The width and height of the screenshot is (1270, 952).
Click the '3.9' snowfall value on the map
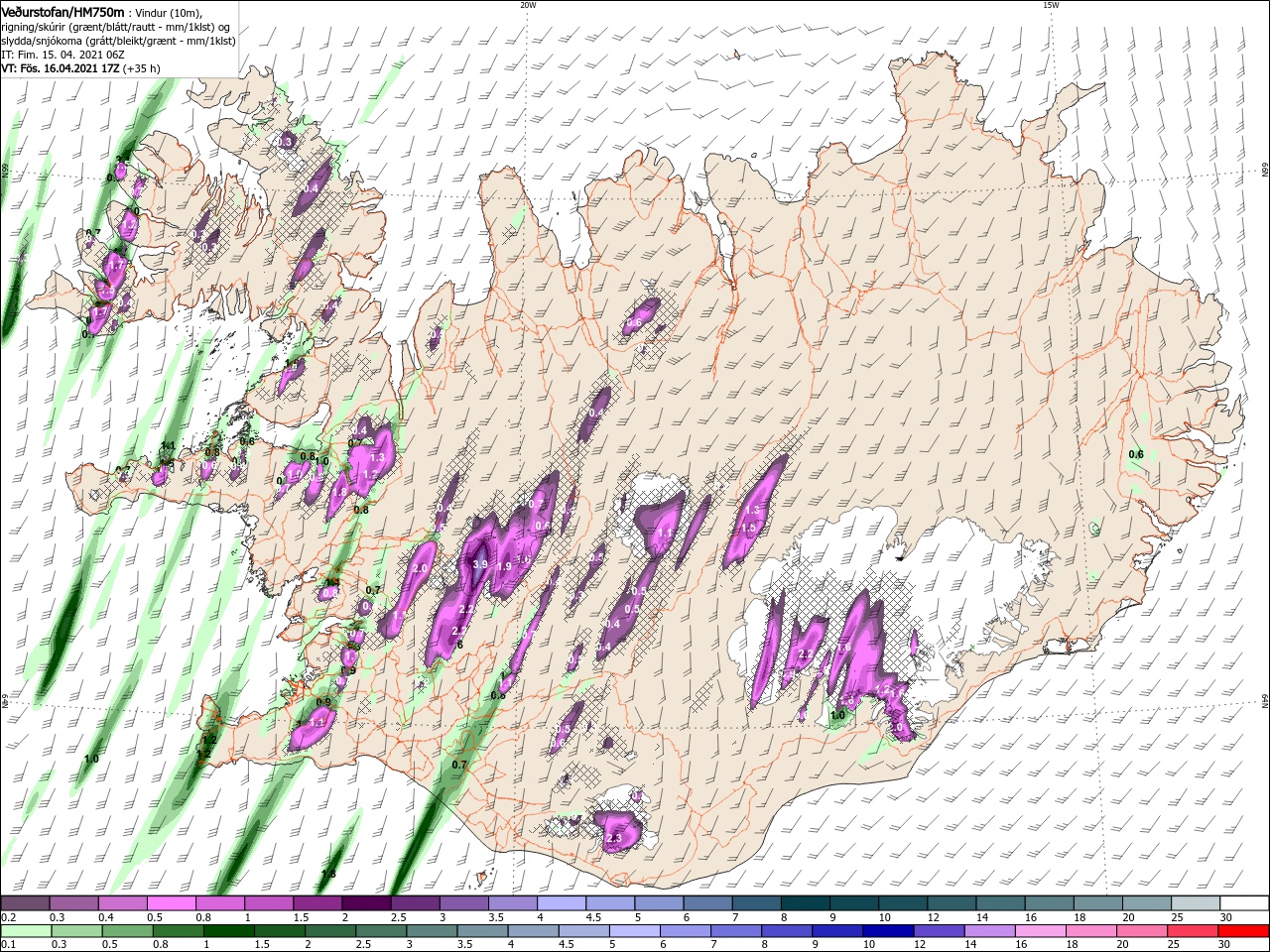tap(481, 563)
